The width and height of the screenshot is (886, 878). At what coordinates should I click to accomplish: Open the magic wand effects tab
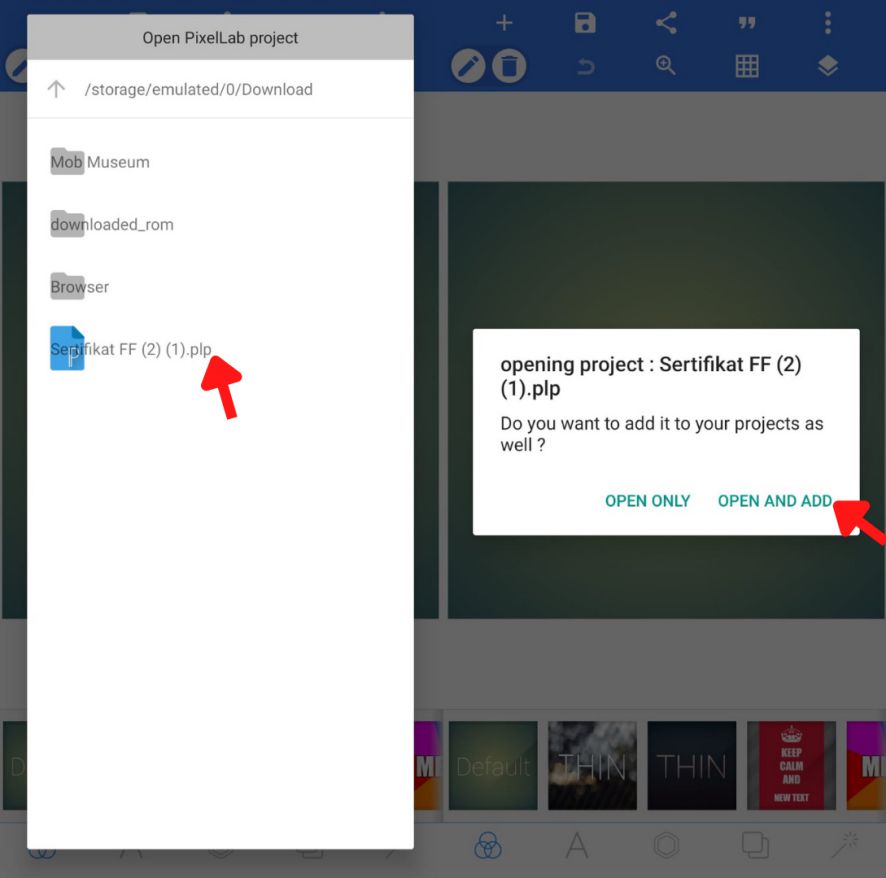click(x=845, y=846)
